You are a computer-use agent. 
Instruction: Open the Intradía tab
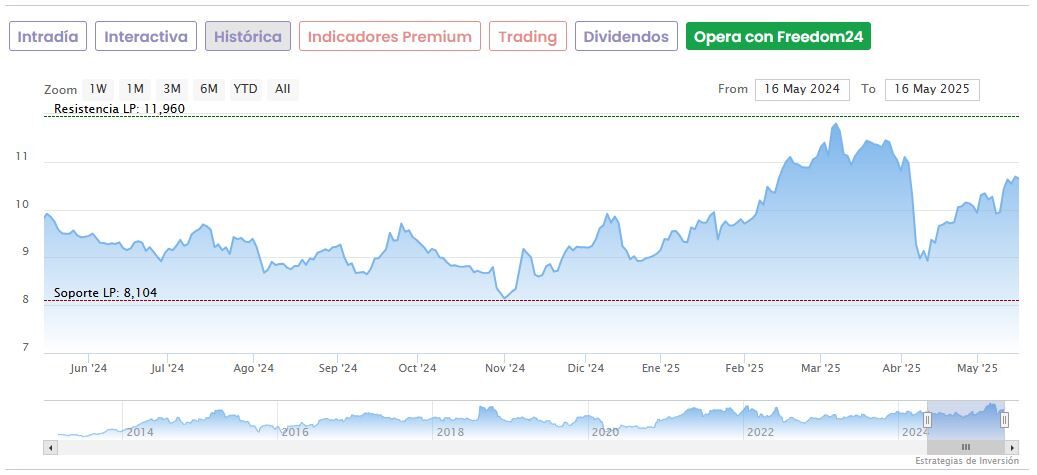(48, 37)
